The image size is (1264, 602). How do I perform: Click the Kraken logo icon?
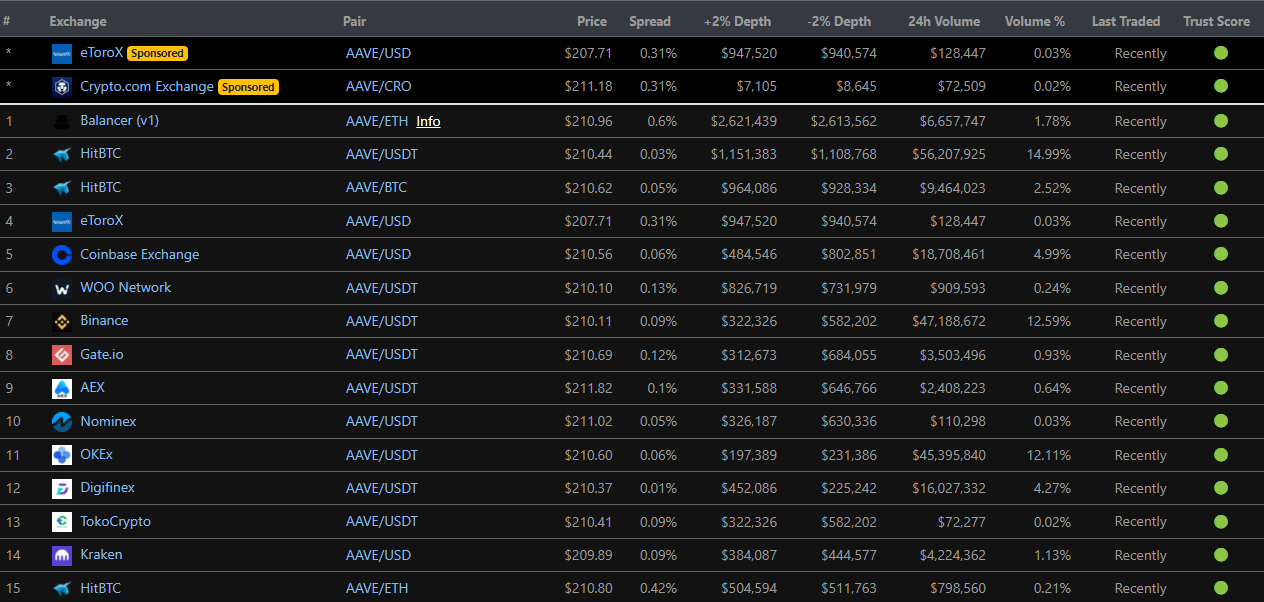pos(62,555)
